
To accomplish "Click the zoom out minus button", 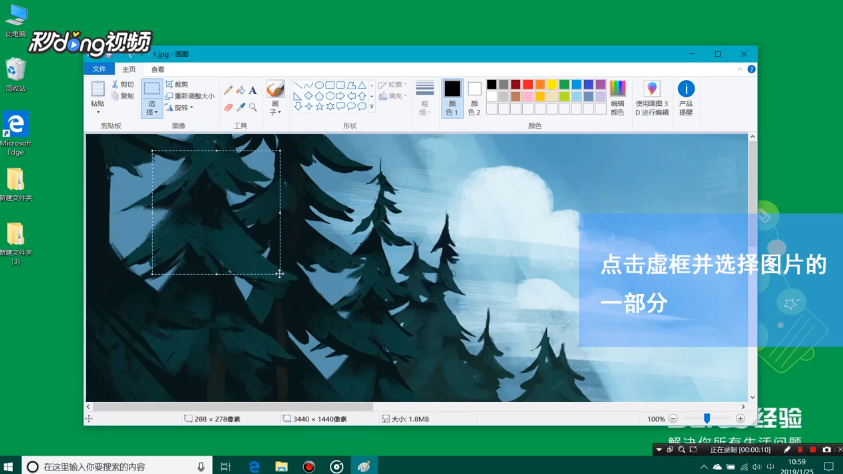I will point(673,419).
